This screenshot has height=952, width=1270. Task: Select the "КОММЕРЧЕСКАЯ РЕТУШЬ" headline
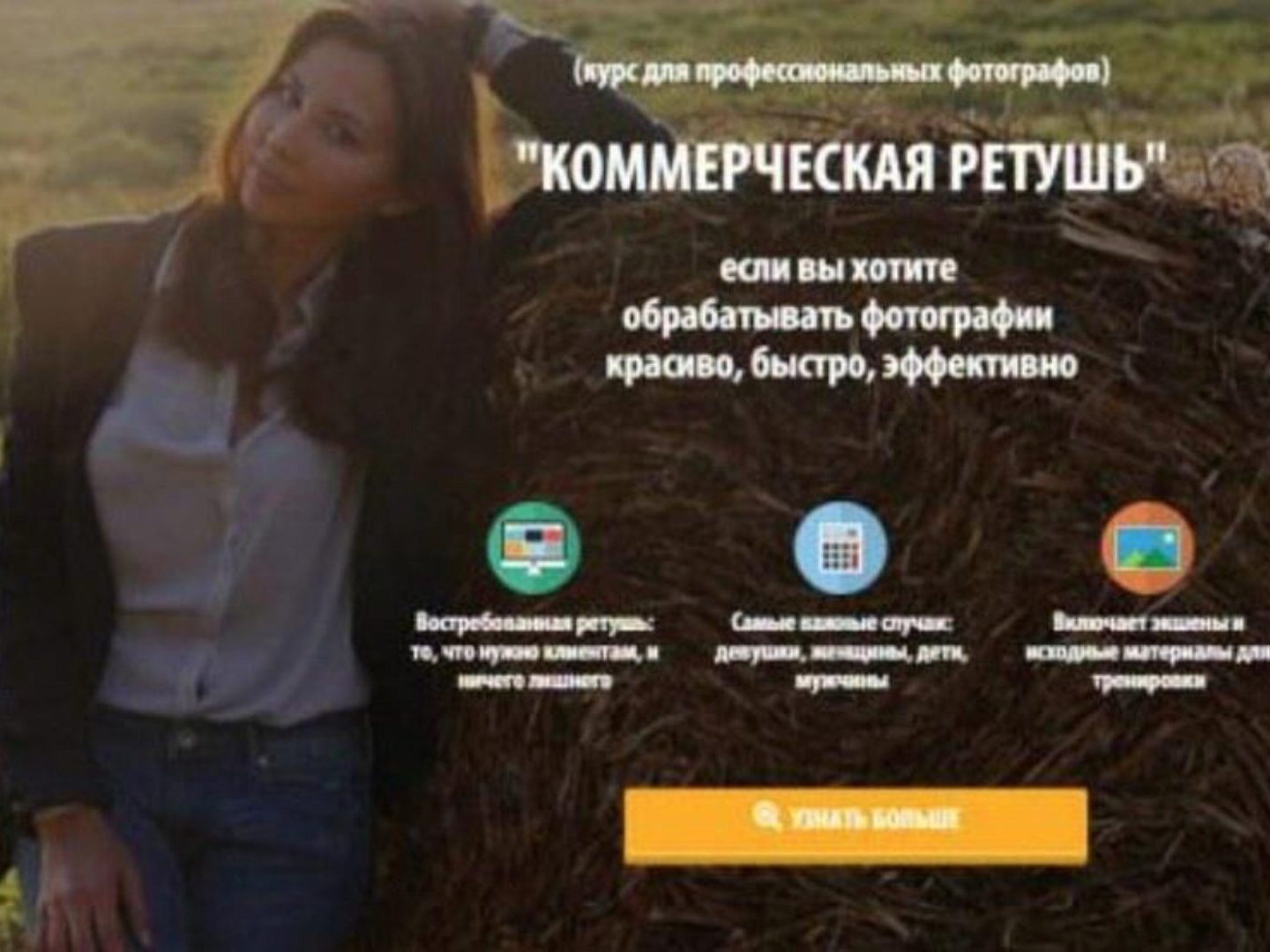pyautogui.click(x=840, y=166)
